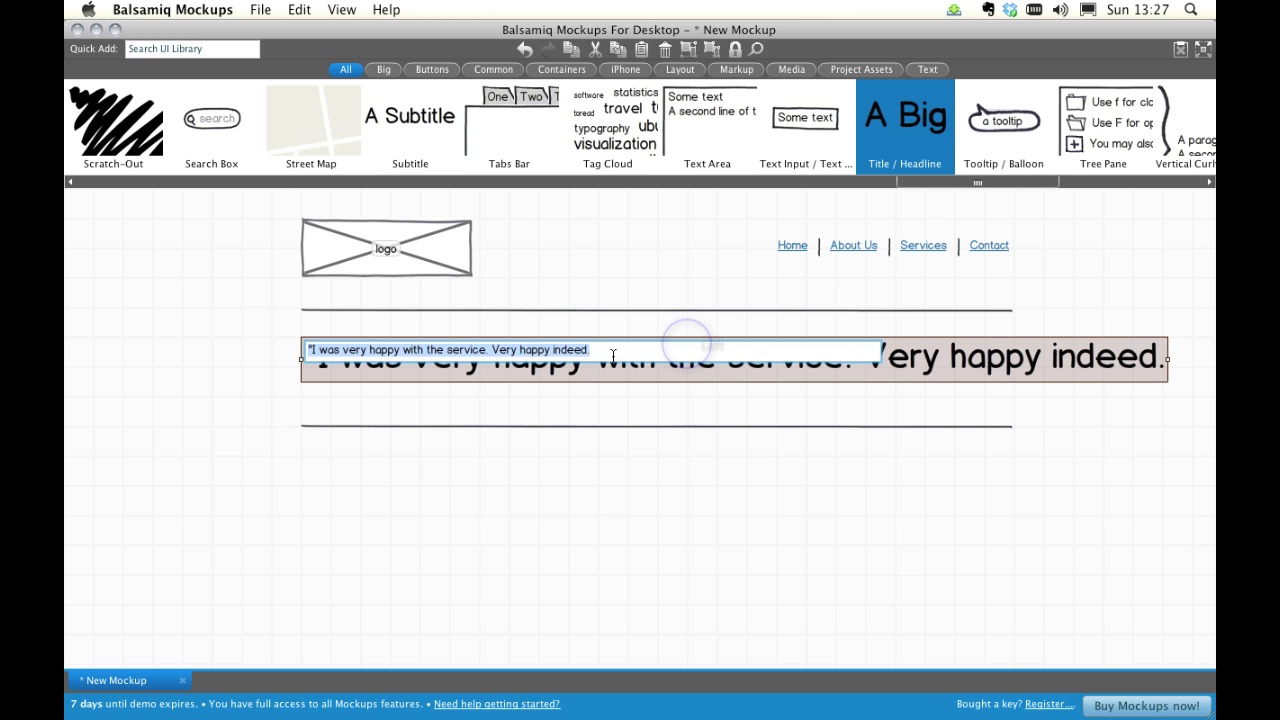
Task: Click the Ungroup icon in toolbar
Action: click(x=712, y=49)
